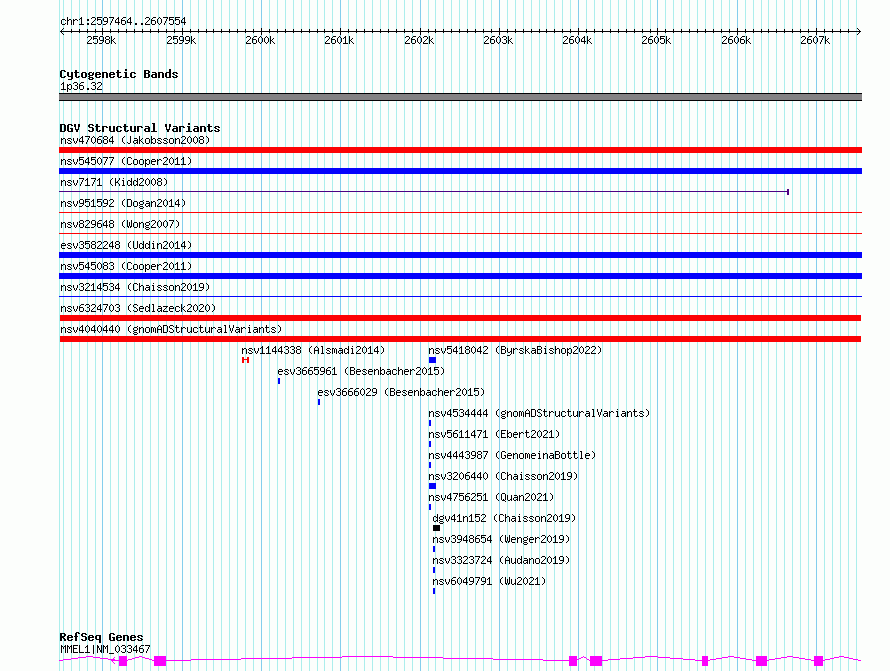
Task: Open nsv4443987 (GenomeinaBottle) label
Action: pyautogui.click(x=512, y=455)
